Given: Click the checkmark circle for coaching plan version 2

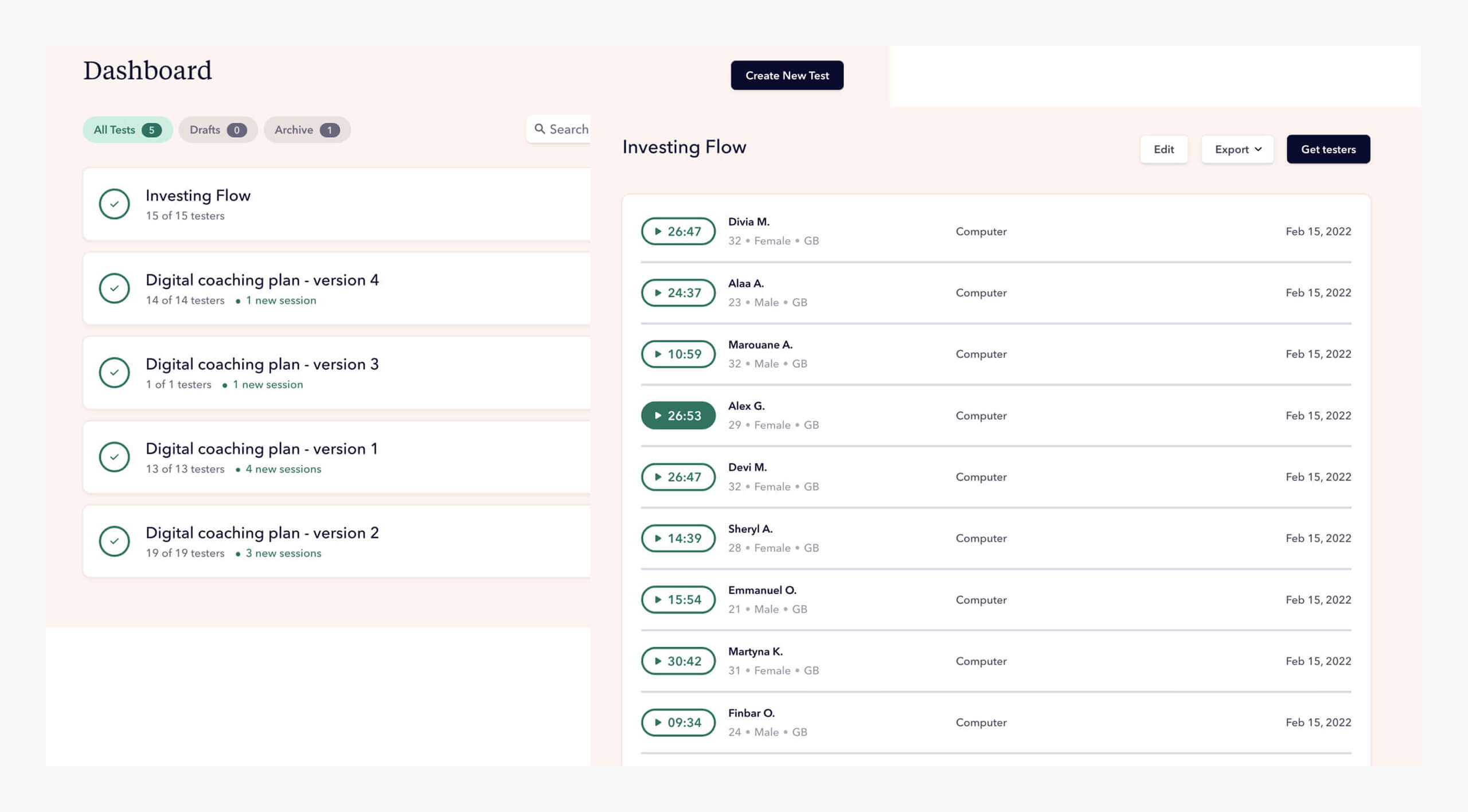Looking at the screenshot, I should 114,541.
